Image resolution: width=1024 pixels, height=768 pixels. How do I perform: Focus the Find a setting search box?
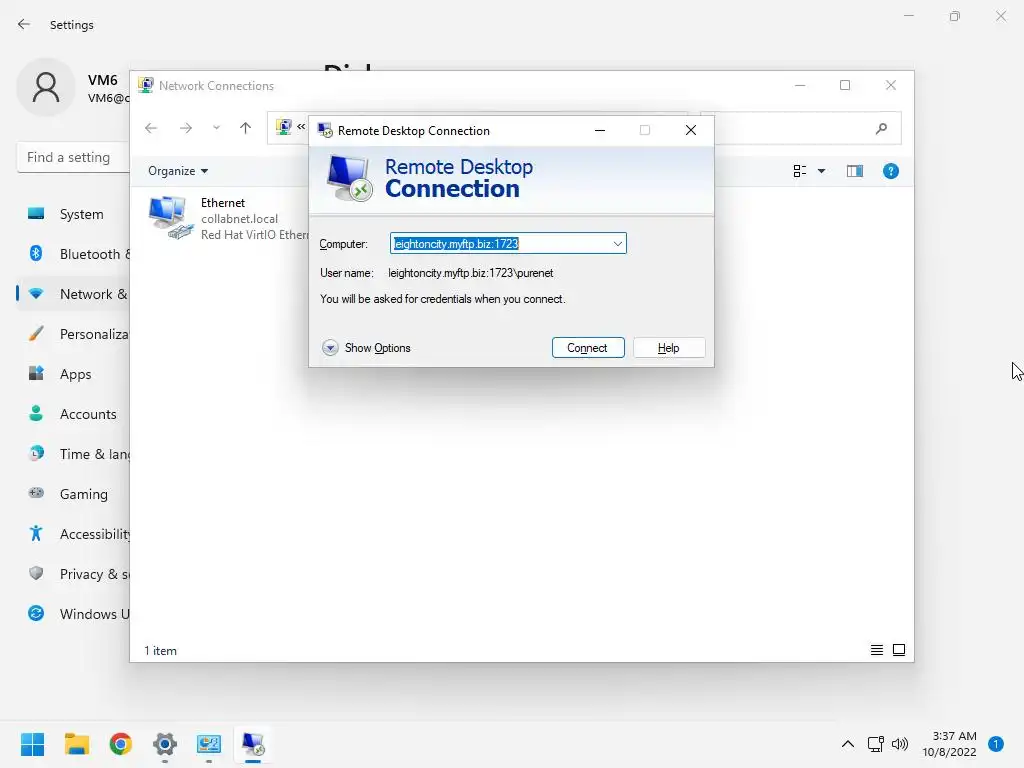tap(73, 157)
